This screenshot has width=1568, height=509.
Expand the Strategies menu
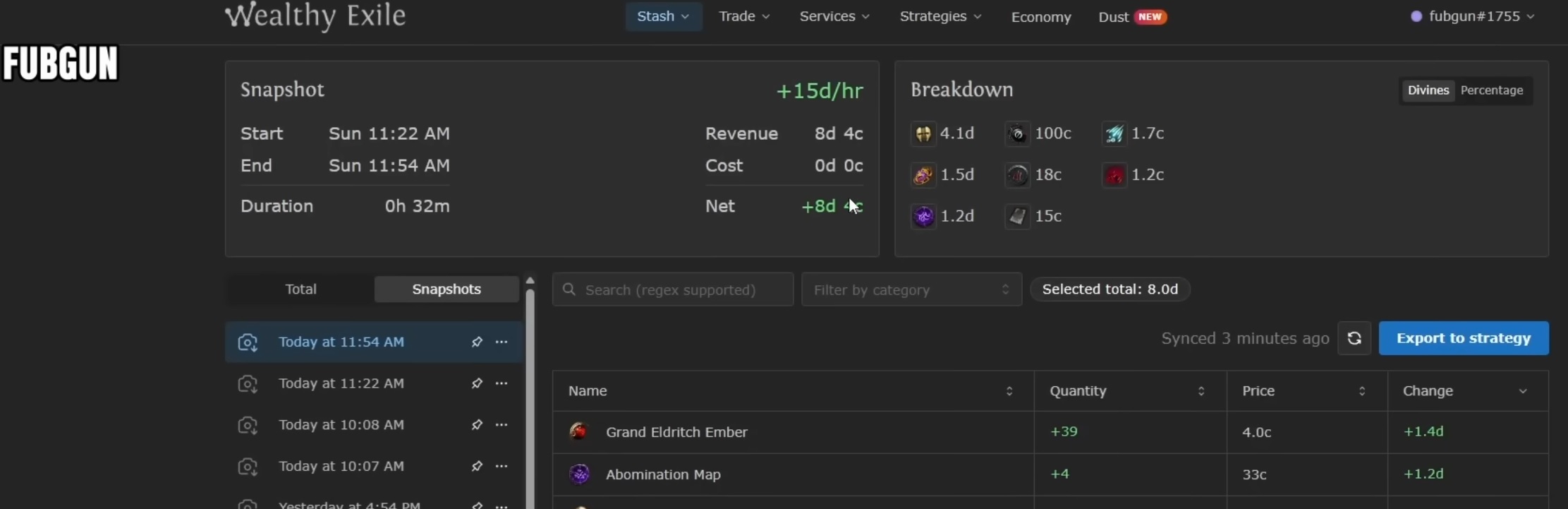point(940,16)
